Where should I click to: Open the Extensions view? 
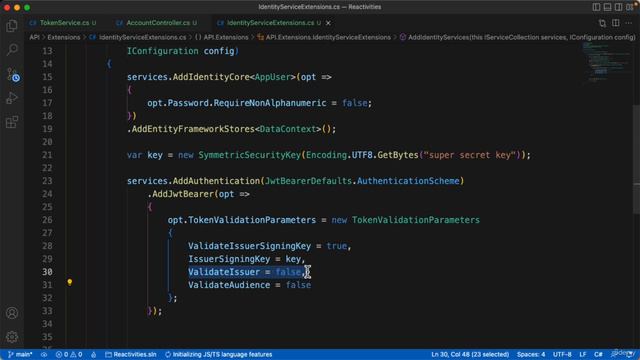coord(12,122)
